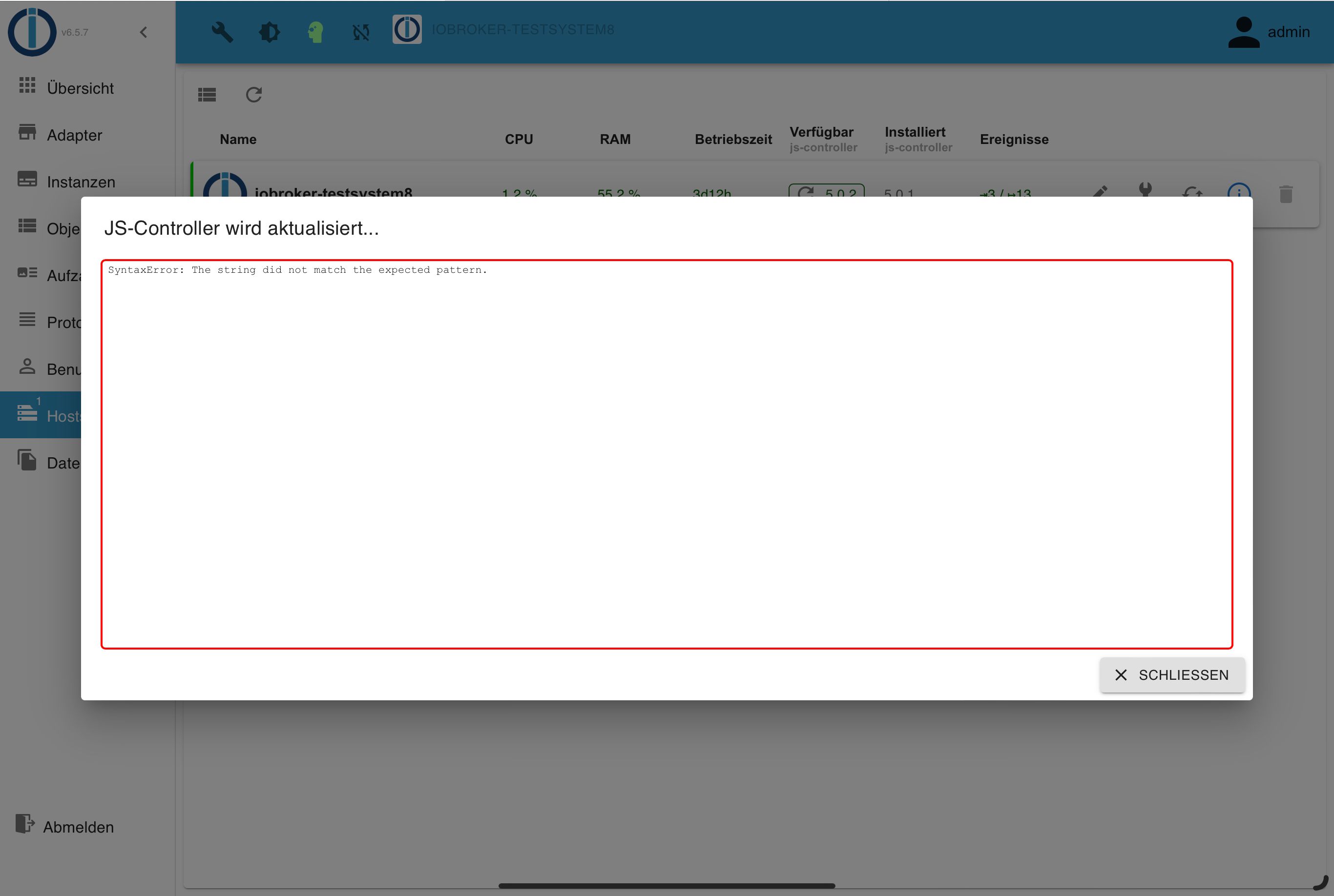Screen dimensions: 1334x896
Task: Open Übersicht in sidebar
Action: [80, 88]
